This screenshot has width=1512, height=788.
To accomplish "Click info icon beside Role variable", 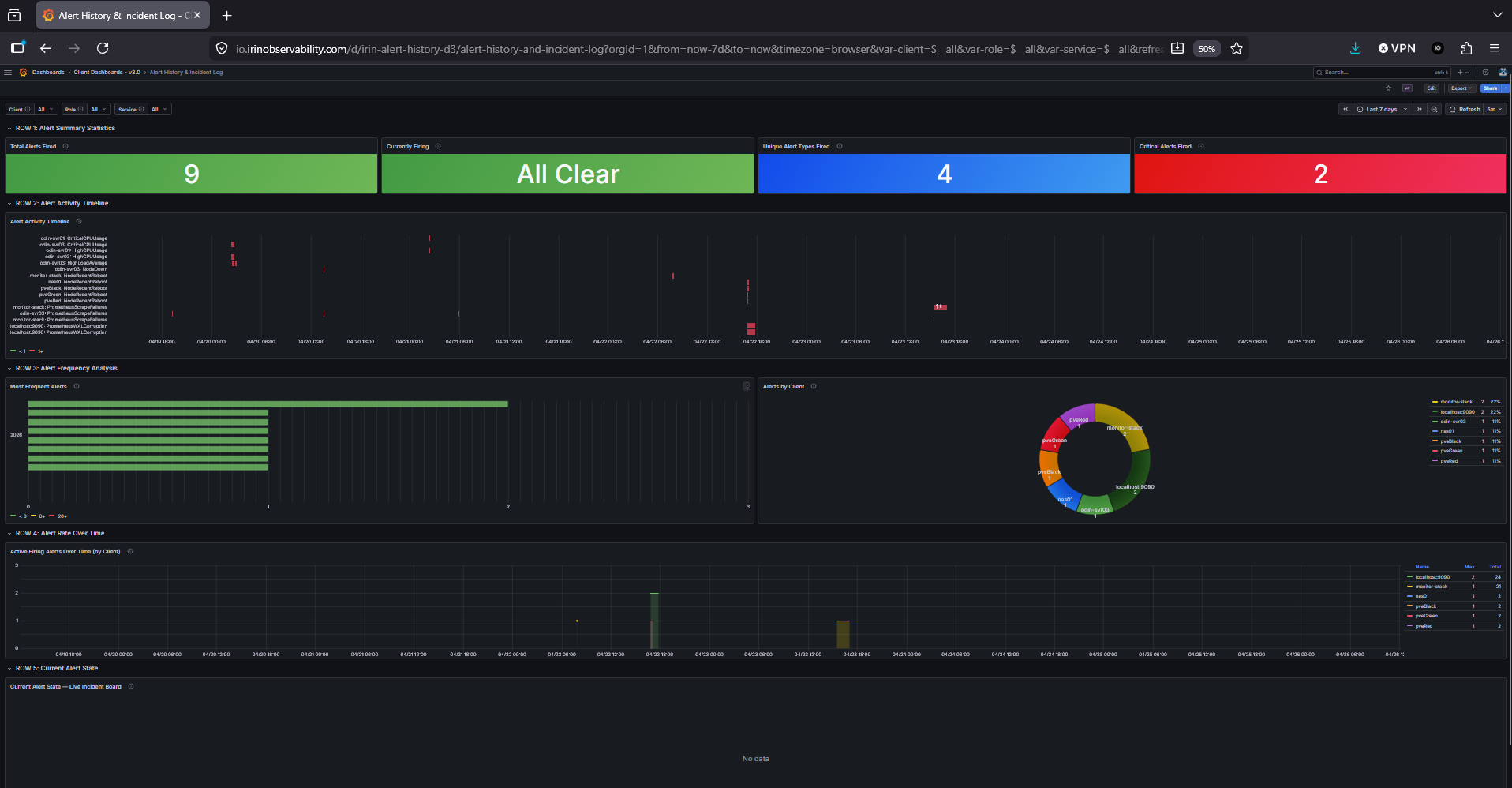I will coord(80,109).
